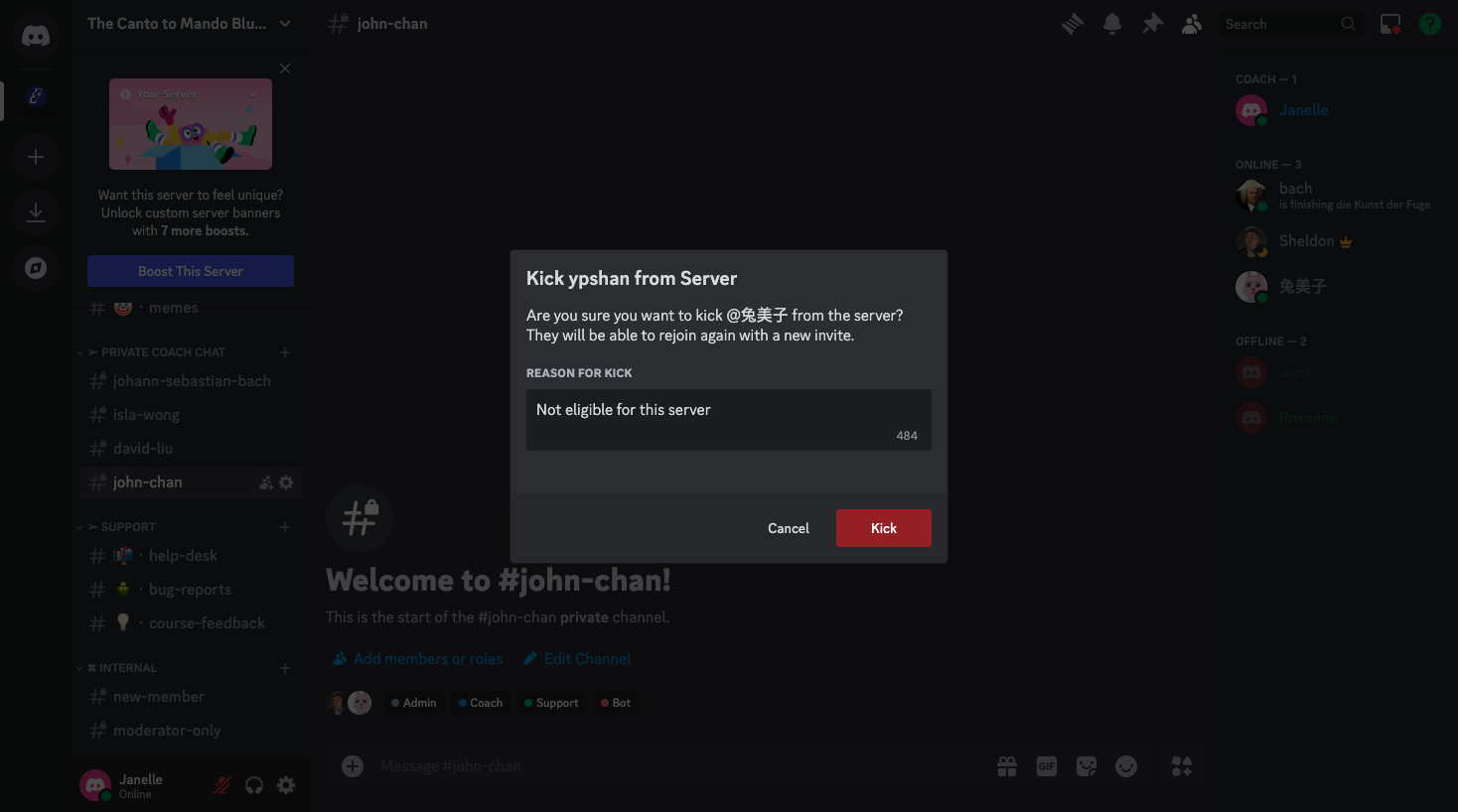
Task: Open bug-reports channel
Action: point(191,590)
